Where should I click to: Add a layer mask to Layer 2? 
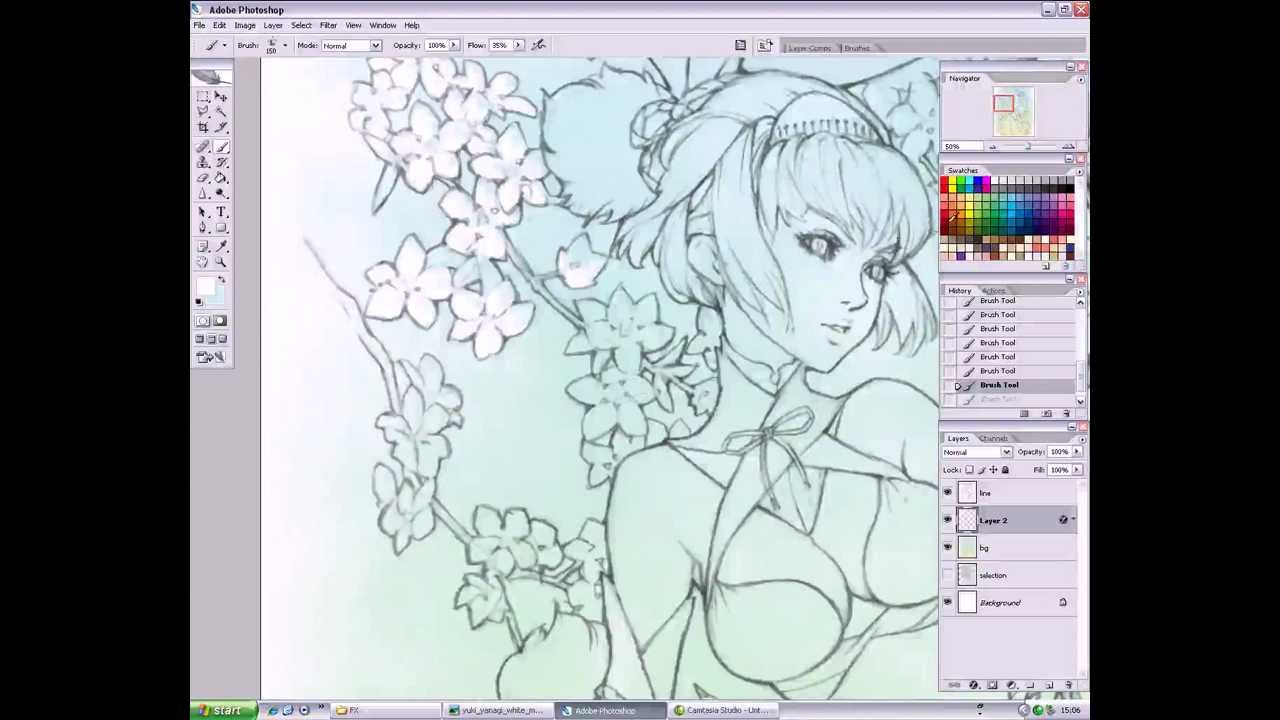(992, 683)
